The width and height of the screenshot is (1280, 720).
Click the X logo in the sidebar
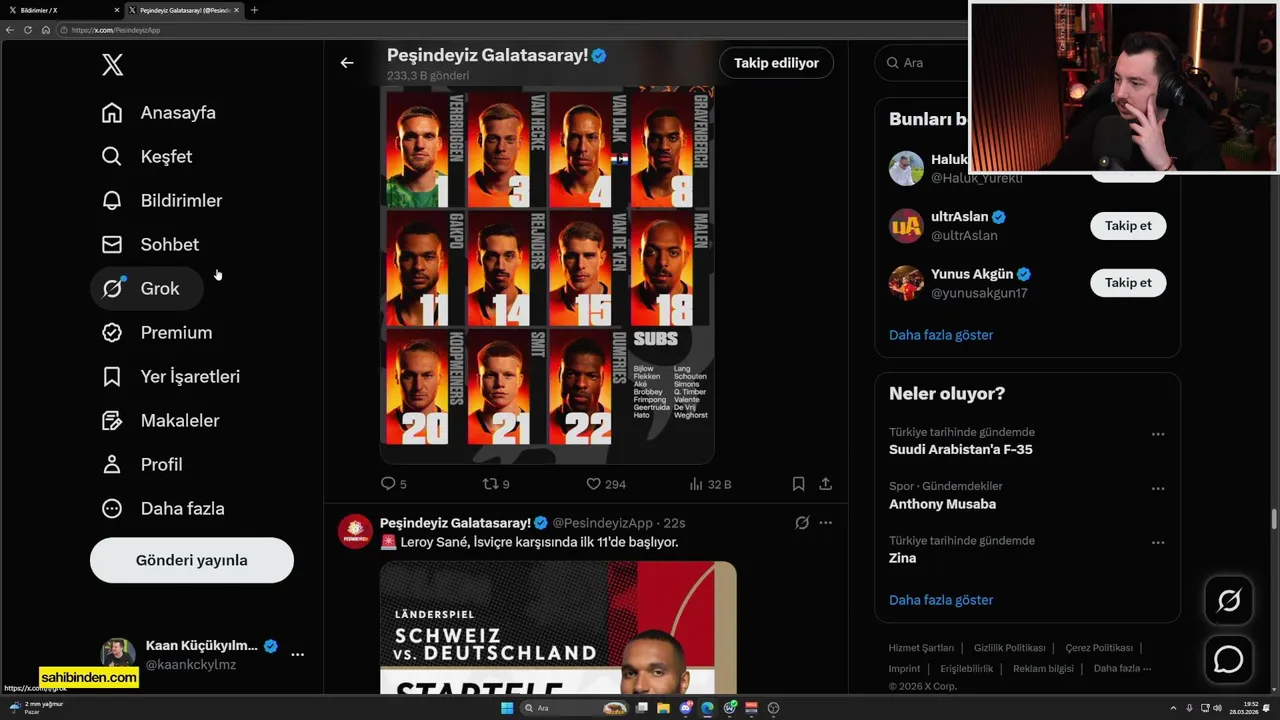pos(113,65)
